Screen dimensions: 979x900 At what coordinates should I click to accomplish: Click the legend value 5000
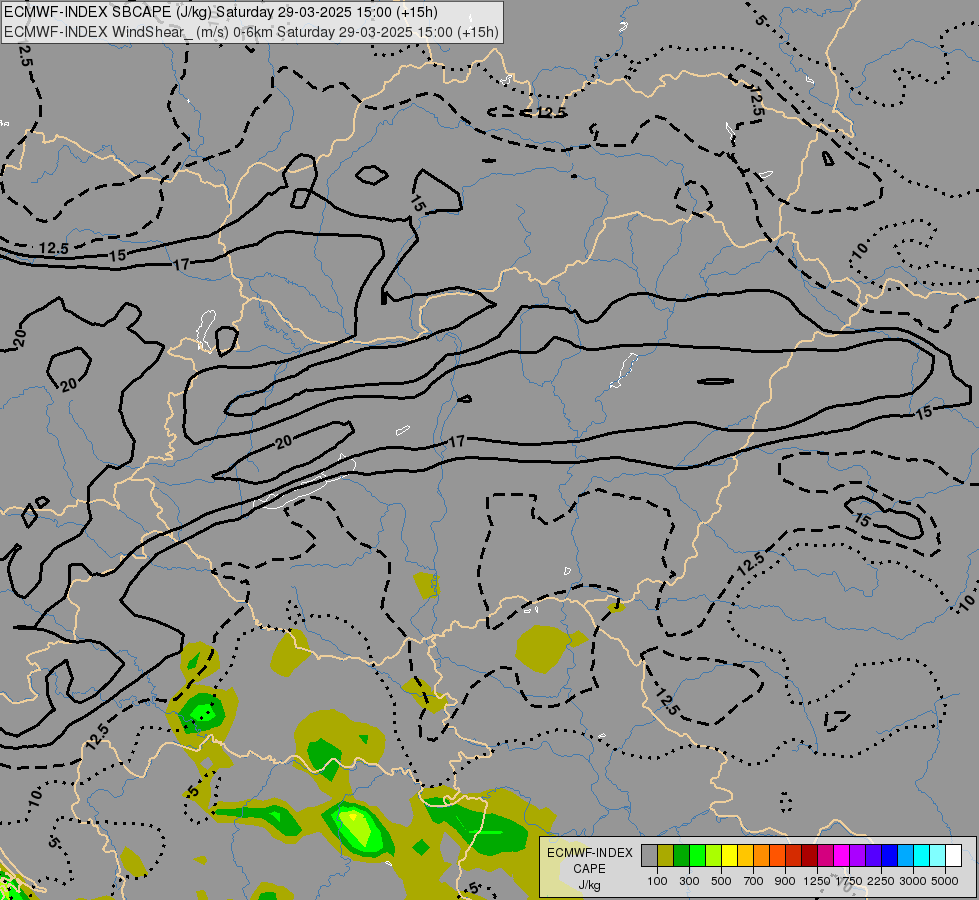click(945, 881)
